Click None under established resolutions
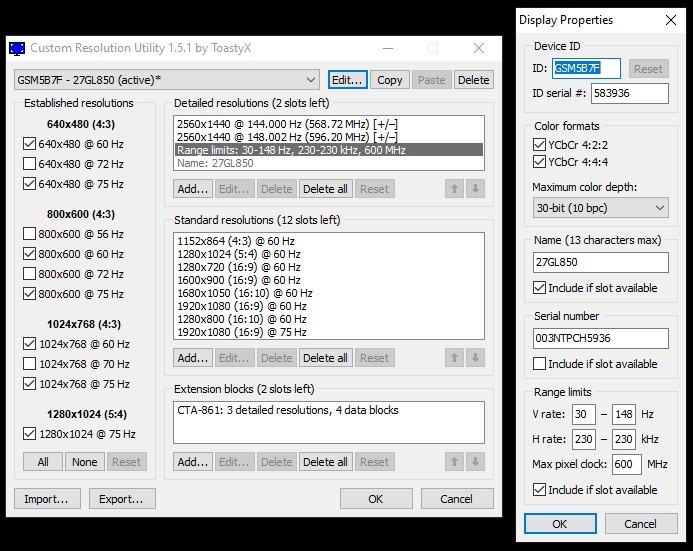Viewport: 693px width, 551px height. coord(85,462)
